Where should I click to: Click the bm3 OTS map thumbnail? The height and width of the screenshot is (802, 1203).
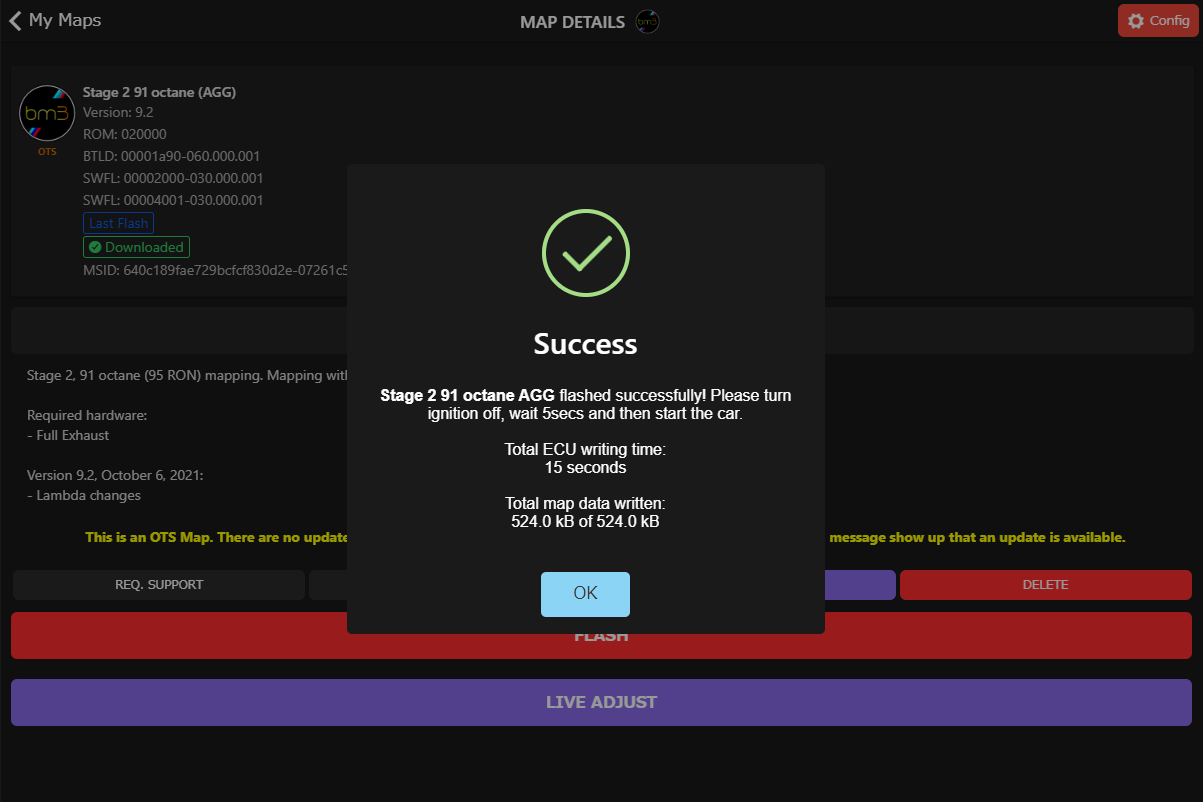[x=46, y=114]
